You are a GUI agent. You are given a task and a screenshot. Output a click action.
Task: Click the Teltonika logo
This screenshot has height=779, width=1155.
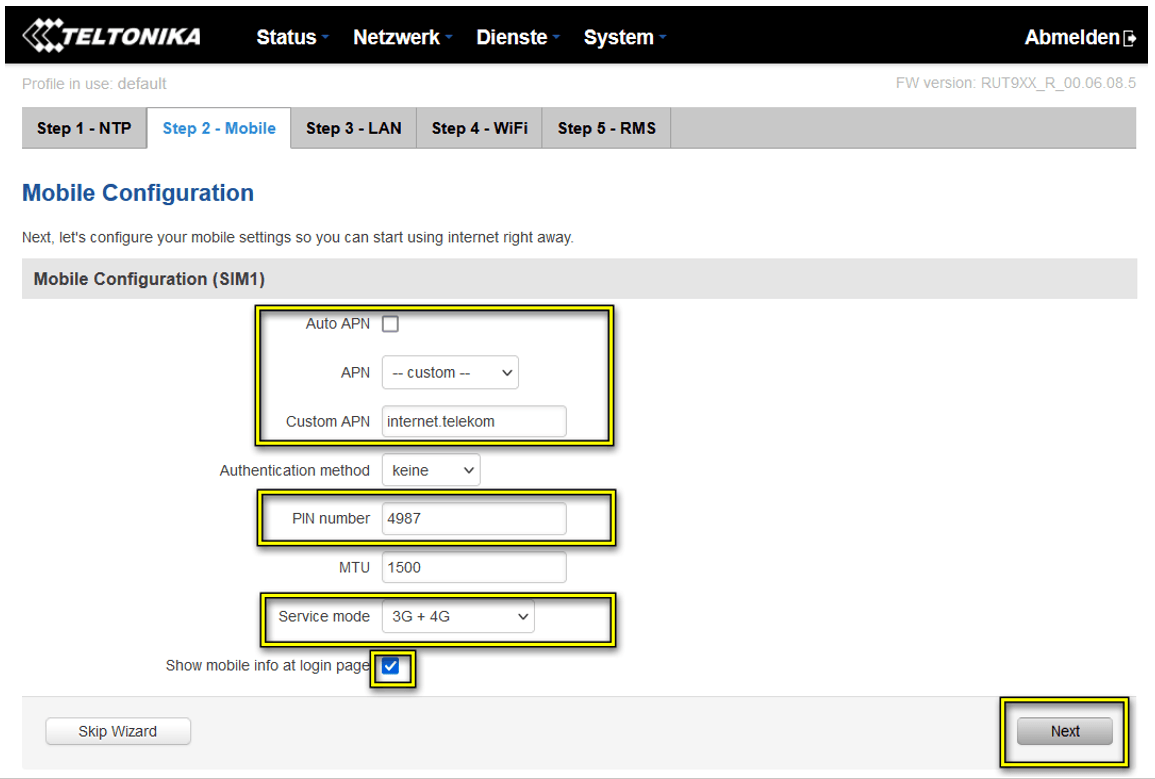111,37
